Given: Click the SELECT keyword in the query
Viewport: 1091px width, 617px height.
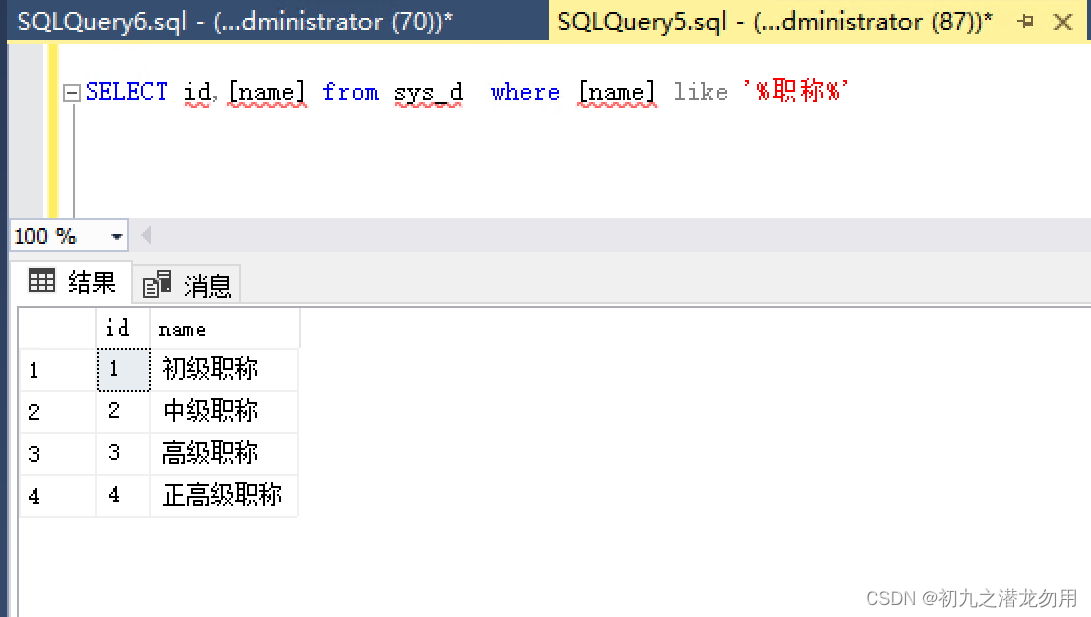Looking at the screenshot, I should 127,92.
